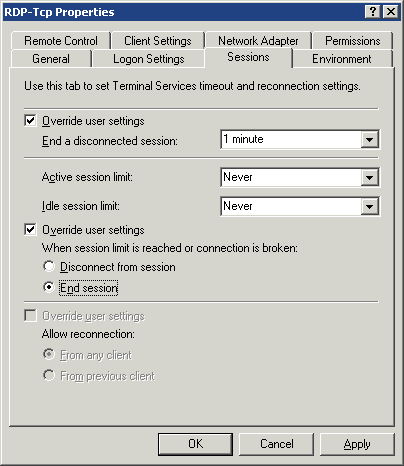Screen dimensions: 404x466
Task: Open Idle session limit dropdown
Action: (369, 206)
